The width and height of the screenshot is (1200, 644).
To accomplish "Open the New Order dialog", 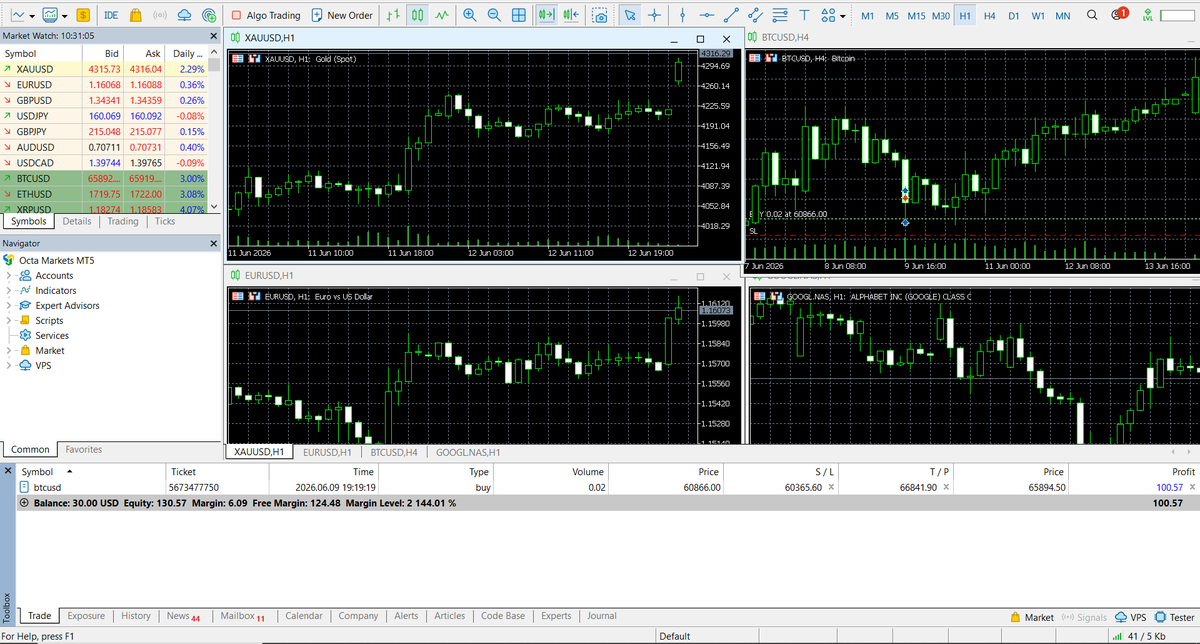I will [x=342, y=15].
